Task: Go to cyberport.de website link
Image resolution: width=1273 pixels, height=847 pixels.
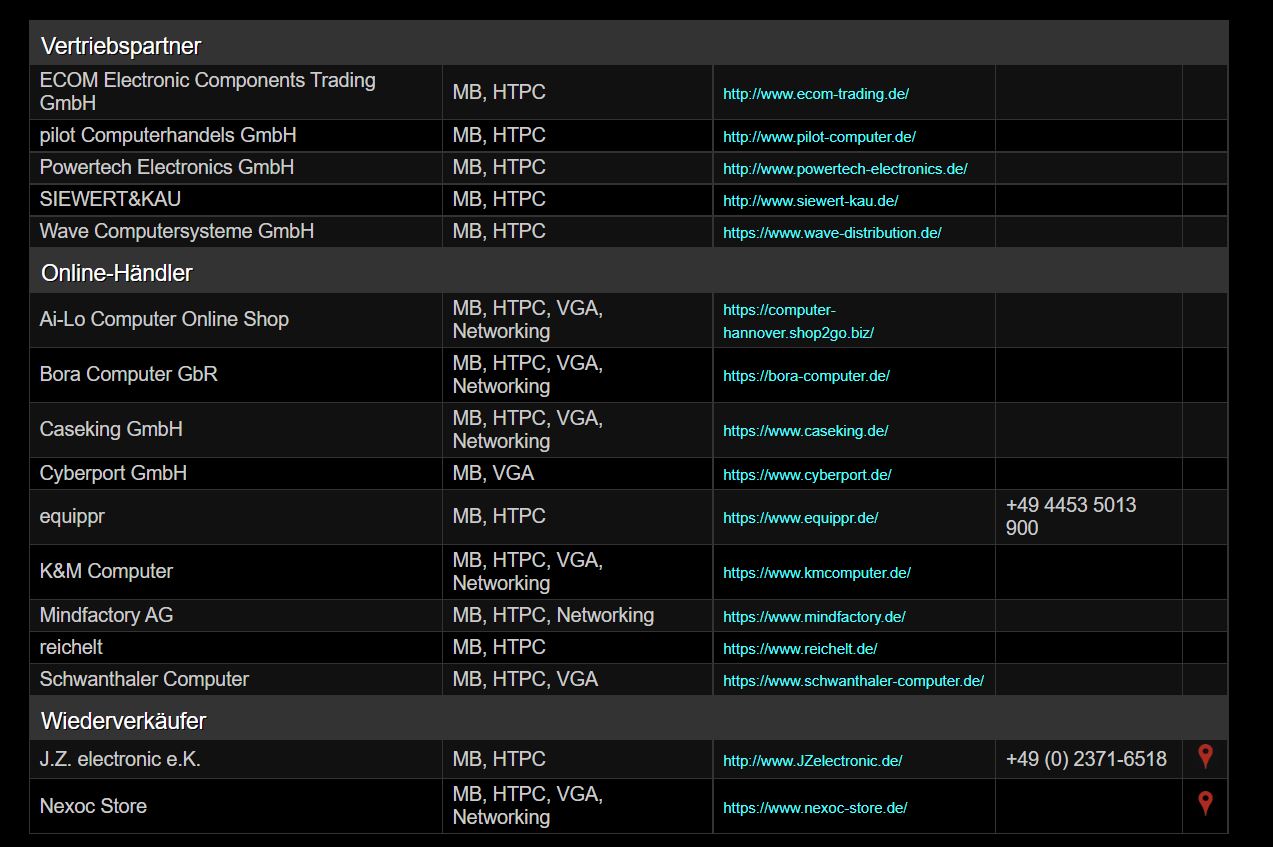Action: pyautogui.click(x=807, y=475)
